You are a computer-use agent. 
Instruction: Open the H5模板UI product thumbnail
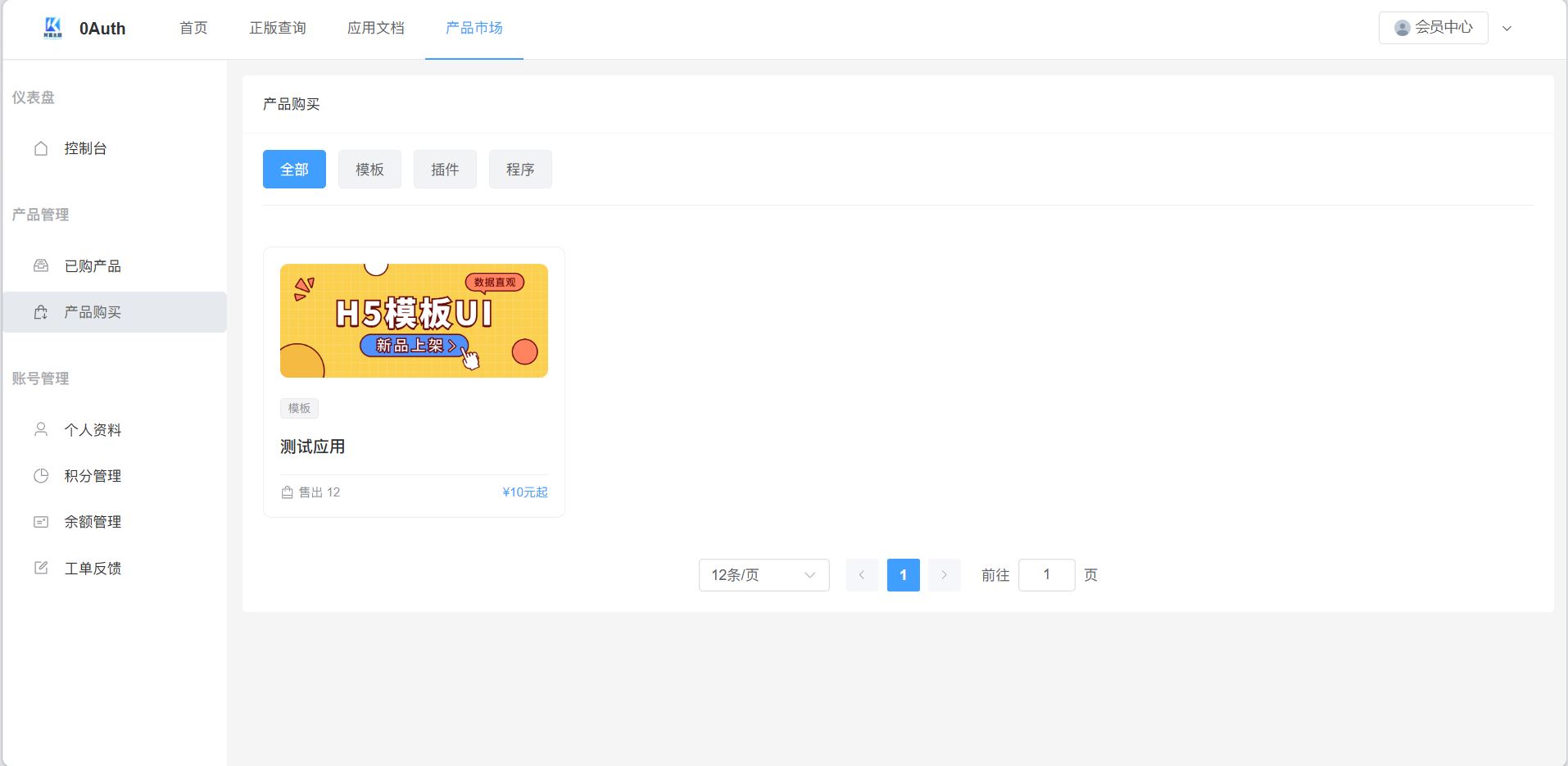(x=414, y=320)
